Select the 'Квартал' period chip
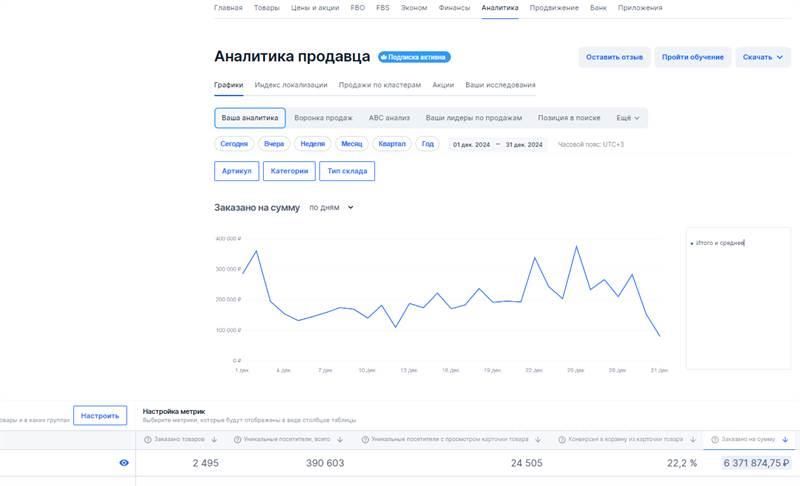Image resolution: width=800 pixels, height=486 pixels. 392,144
